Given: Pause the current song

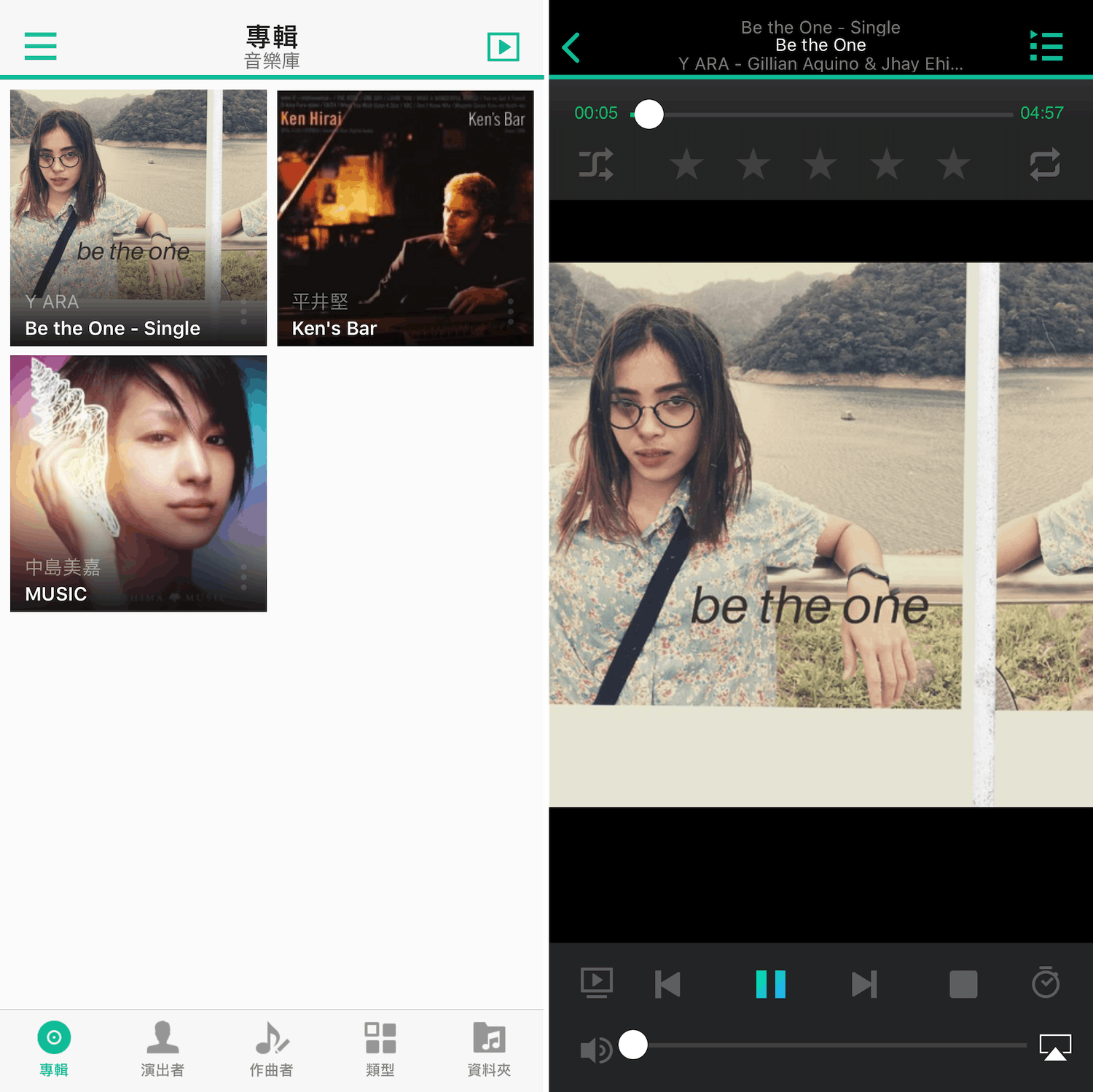Looking at the screenshot, I should (x=771, y=984).
